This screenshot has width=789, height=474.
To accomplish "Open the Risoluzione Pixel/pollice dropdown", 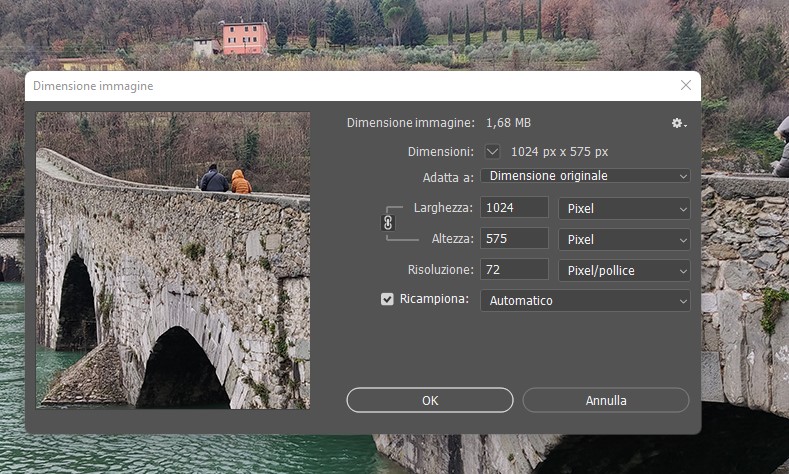I will pos(623,270).
